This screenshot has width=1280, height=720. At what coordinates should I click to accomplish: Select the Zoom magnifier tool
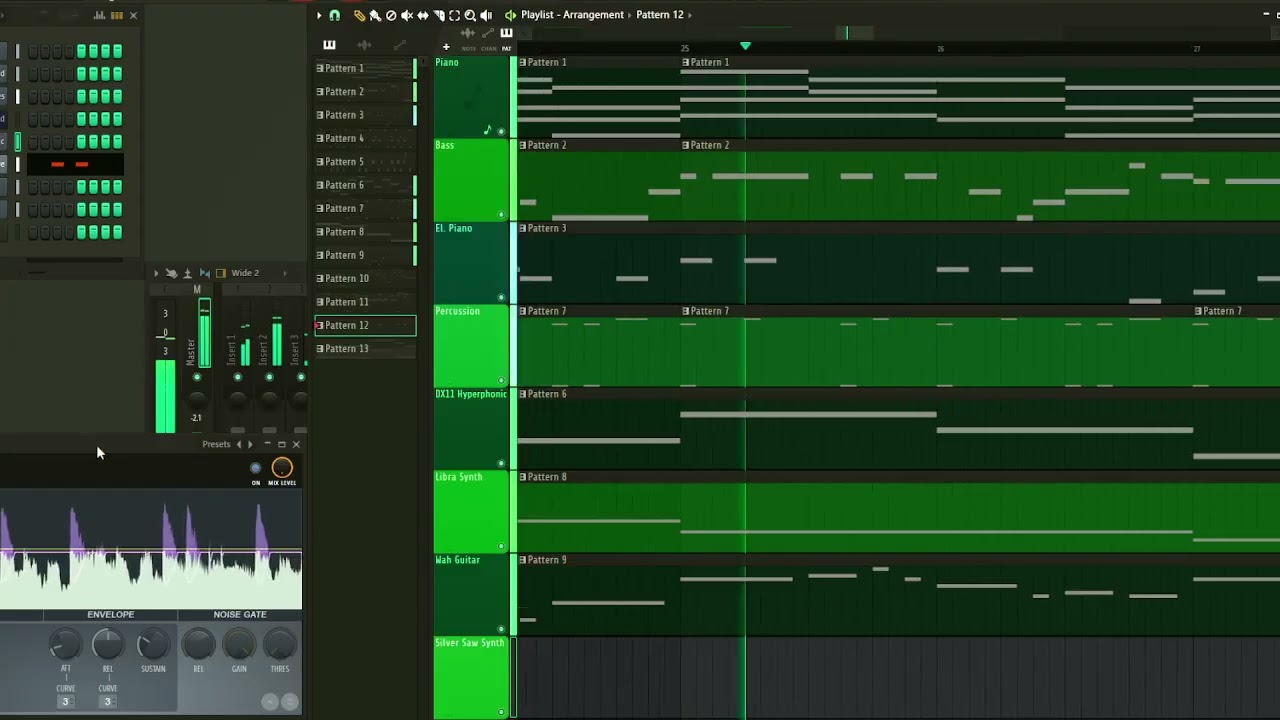[x=470, y=15]
